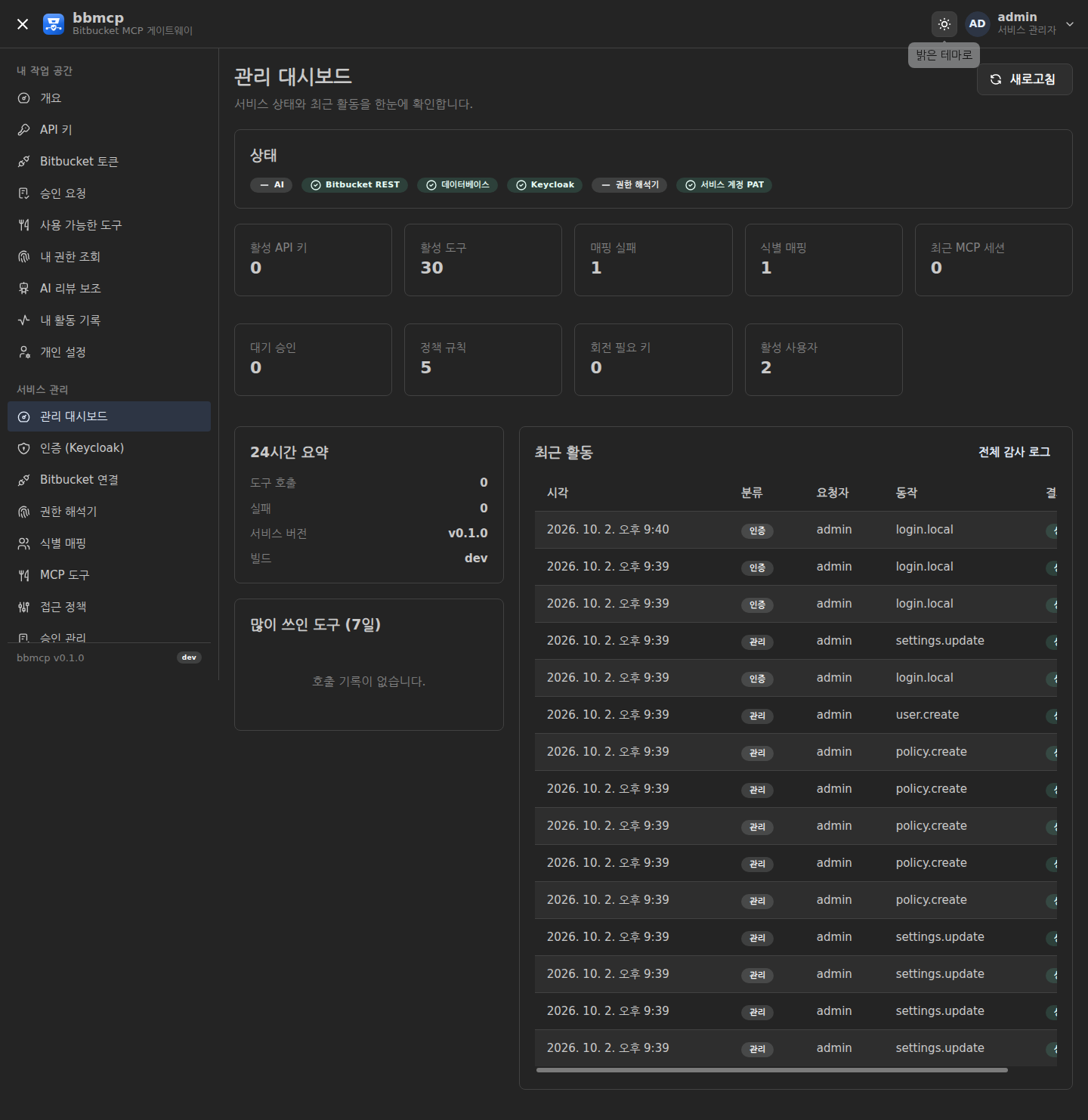Click the 최근 MCP 세션 stat card
This screenshot has width=1088, height=1120.
(x=994, y=260)
